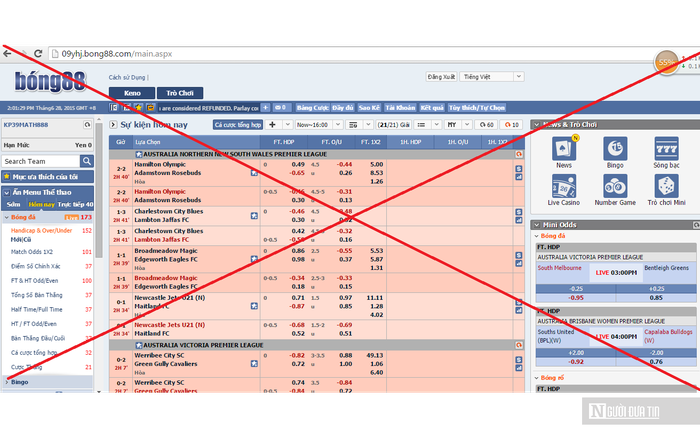Image resolution: width=700 pixels, height=438 pixels.
Task: Toggle favorite star for Broadmeadow Magic match
Action: (254, 259)
